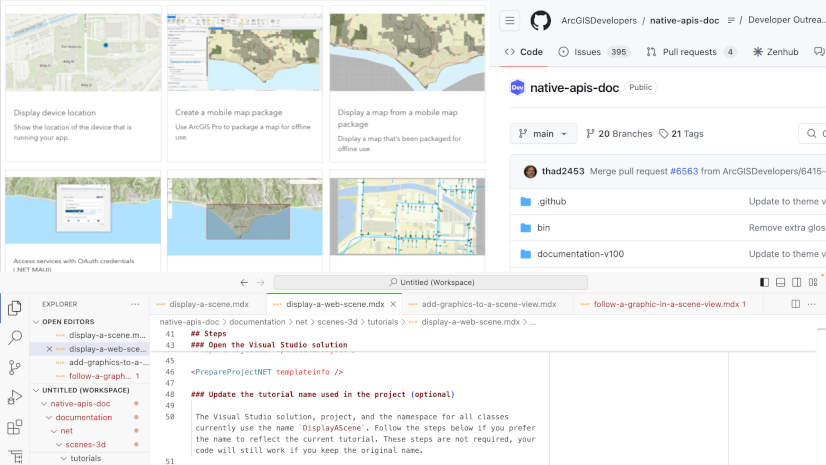Image resolution: width=826 pixels, height=465 pixels.
Task: Click the Go Forward arrow in VS Code
Action: click(260, 282)
